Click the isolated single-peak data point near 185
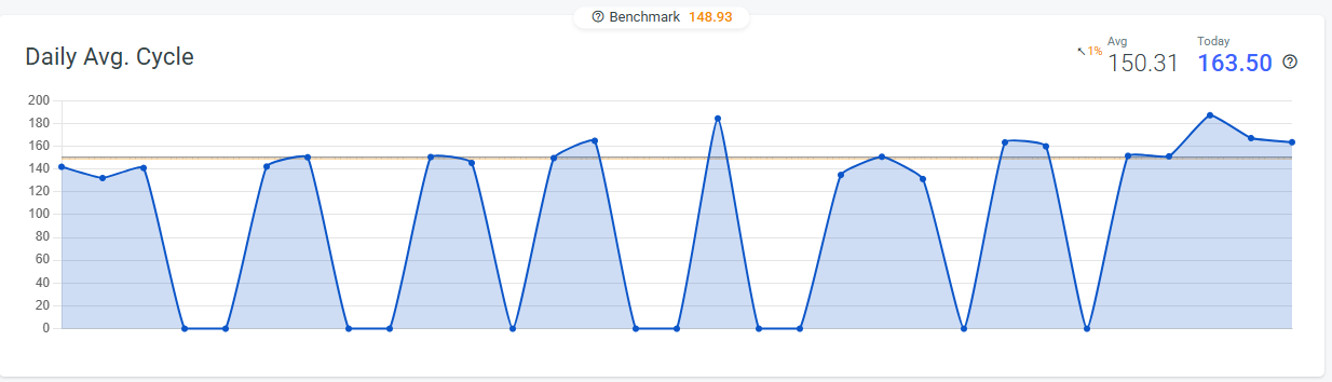 pyautogui.click(x=718, y=118)
